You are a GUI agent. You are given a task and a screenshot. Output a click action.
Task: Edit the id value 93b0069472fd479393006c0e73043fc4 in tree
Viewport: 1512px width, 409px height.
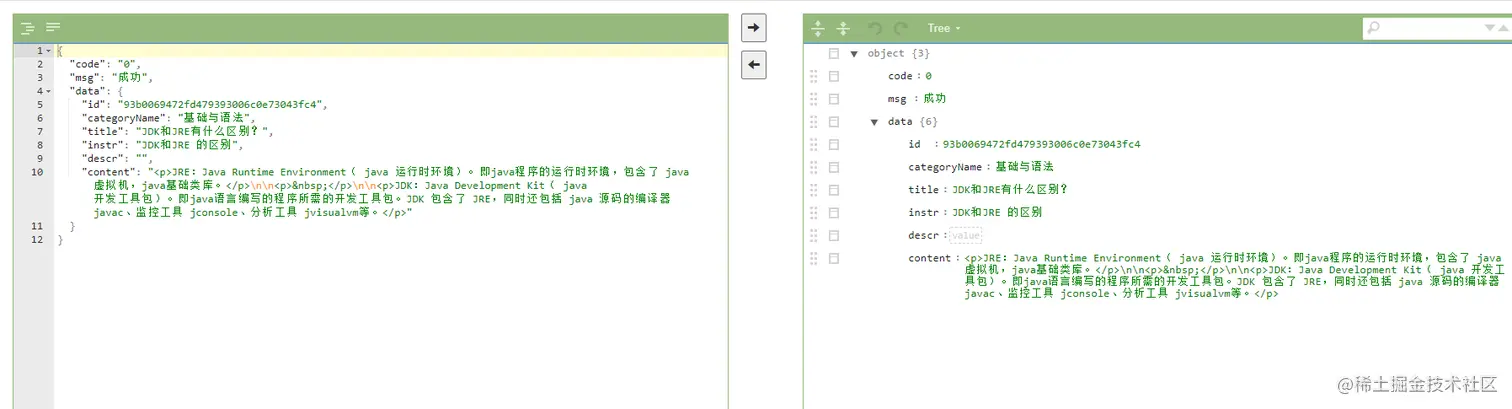pyautogui.click(x=1041, y=144)
